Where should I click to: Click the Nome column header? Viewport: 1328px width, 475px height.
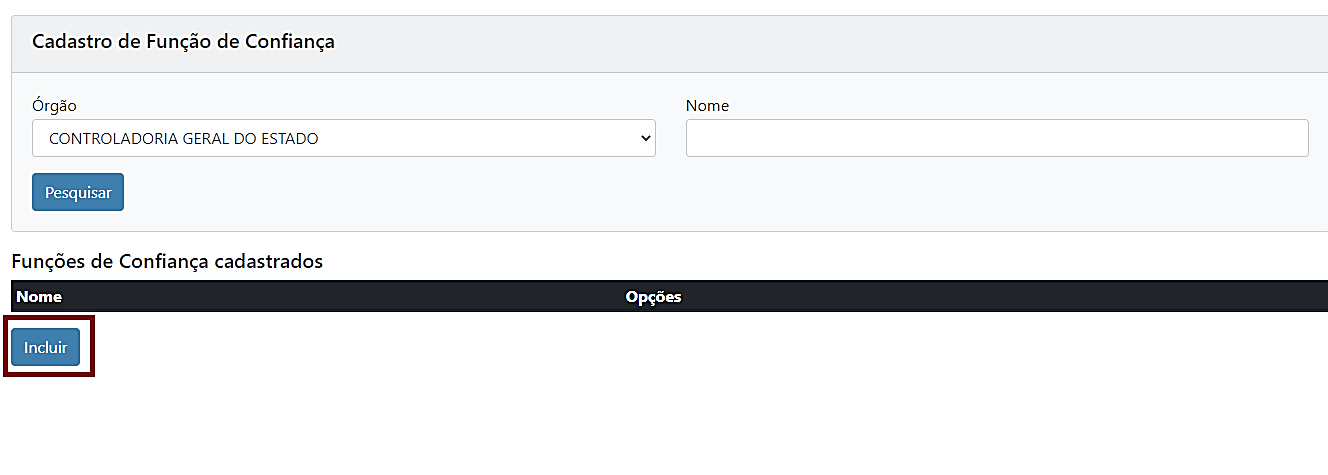[39, 297]
